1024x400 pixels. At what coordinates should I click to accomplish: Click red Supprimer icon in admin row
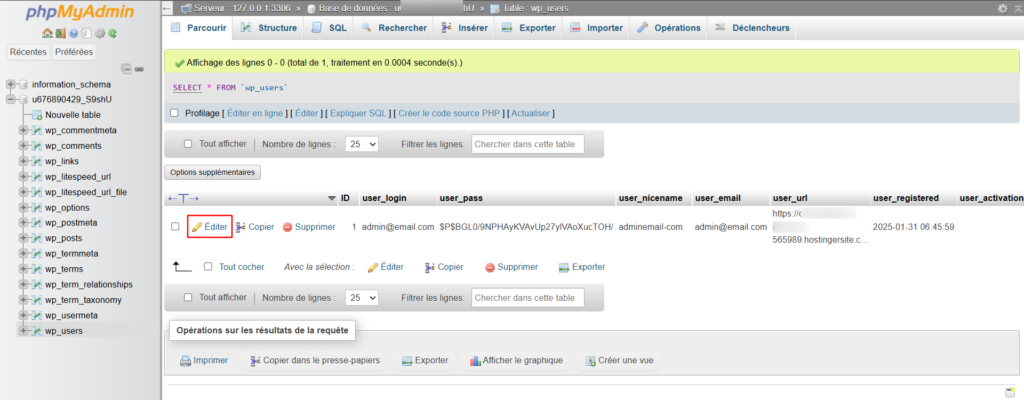click(287, 227)
